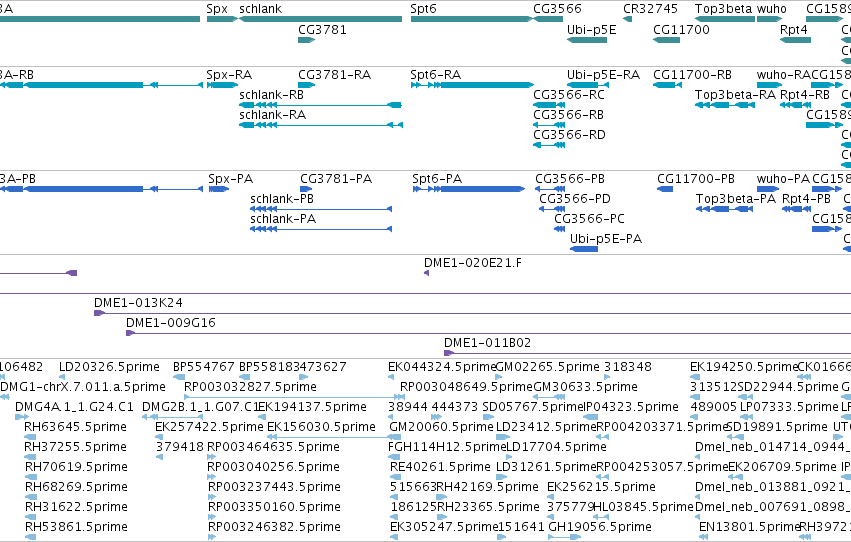Select the Rpt4-PB protein feature
Viewport: 851px width, 542px height.
tap(796, 209)
